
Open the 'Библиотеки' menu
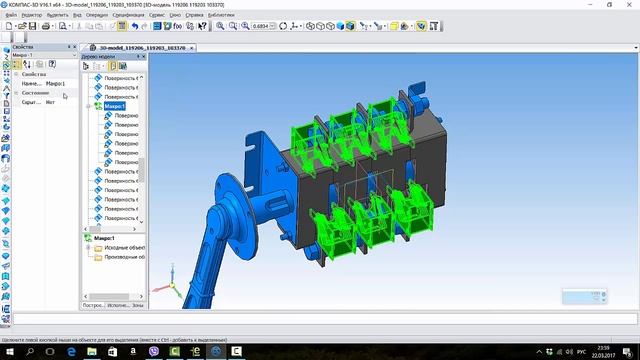[x=221, y=15]
